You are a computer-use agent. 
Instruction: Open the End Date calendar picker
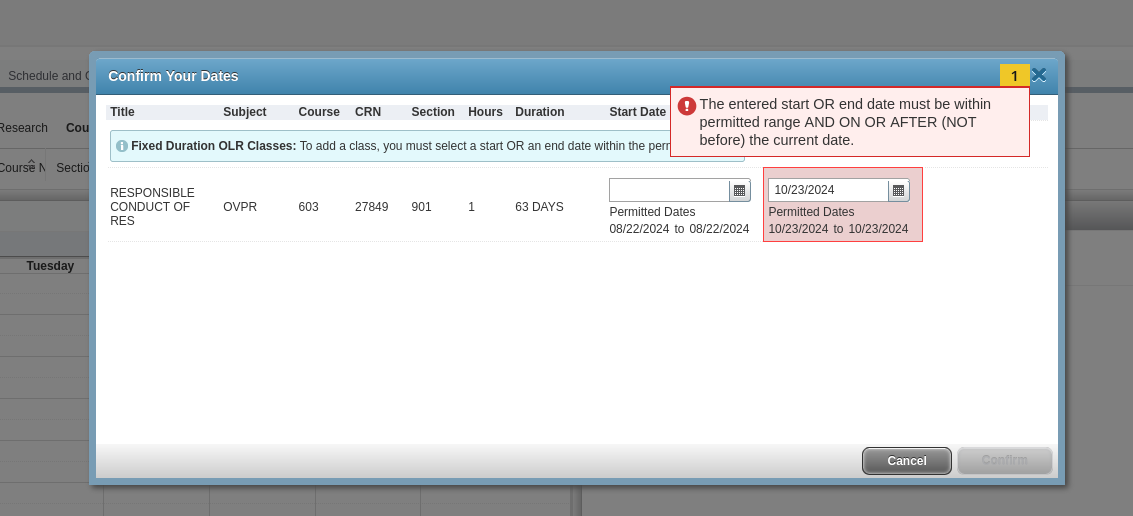[x=898, y=190]
